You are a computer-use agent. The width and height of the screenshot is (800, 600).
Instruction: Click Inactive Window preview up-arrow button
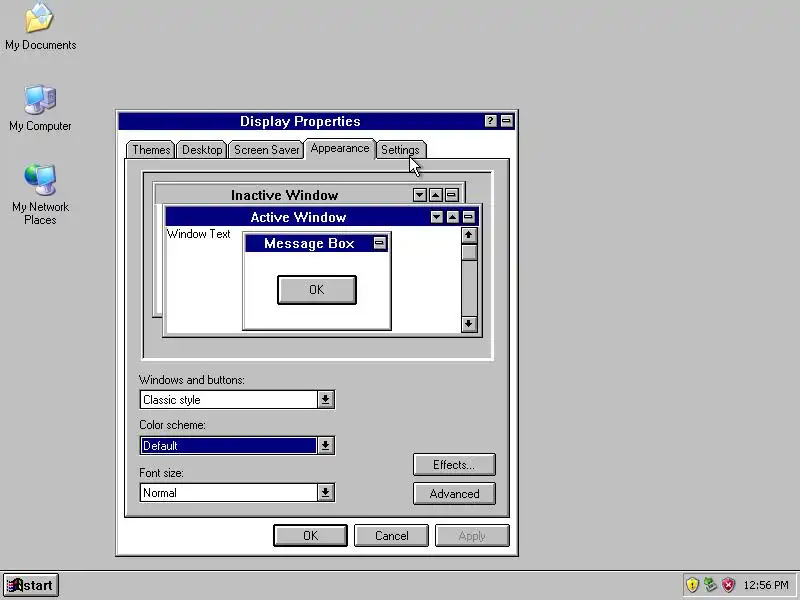click(x=436, y=195)
